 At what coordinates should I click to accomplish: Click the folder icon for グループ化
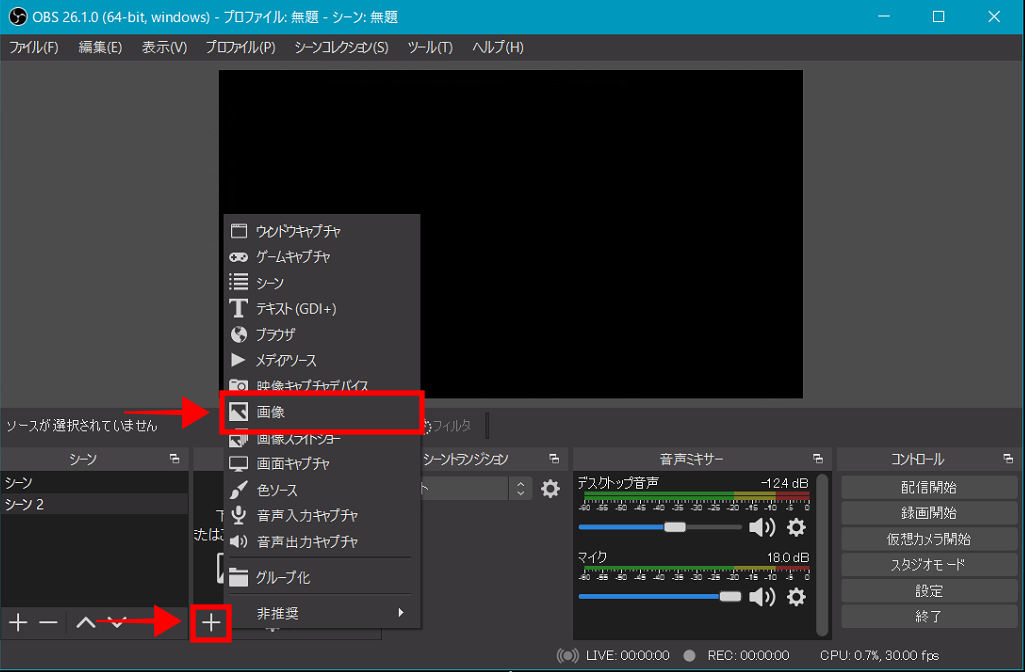239,577
